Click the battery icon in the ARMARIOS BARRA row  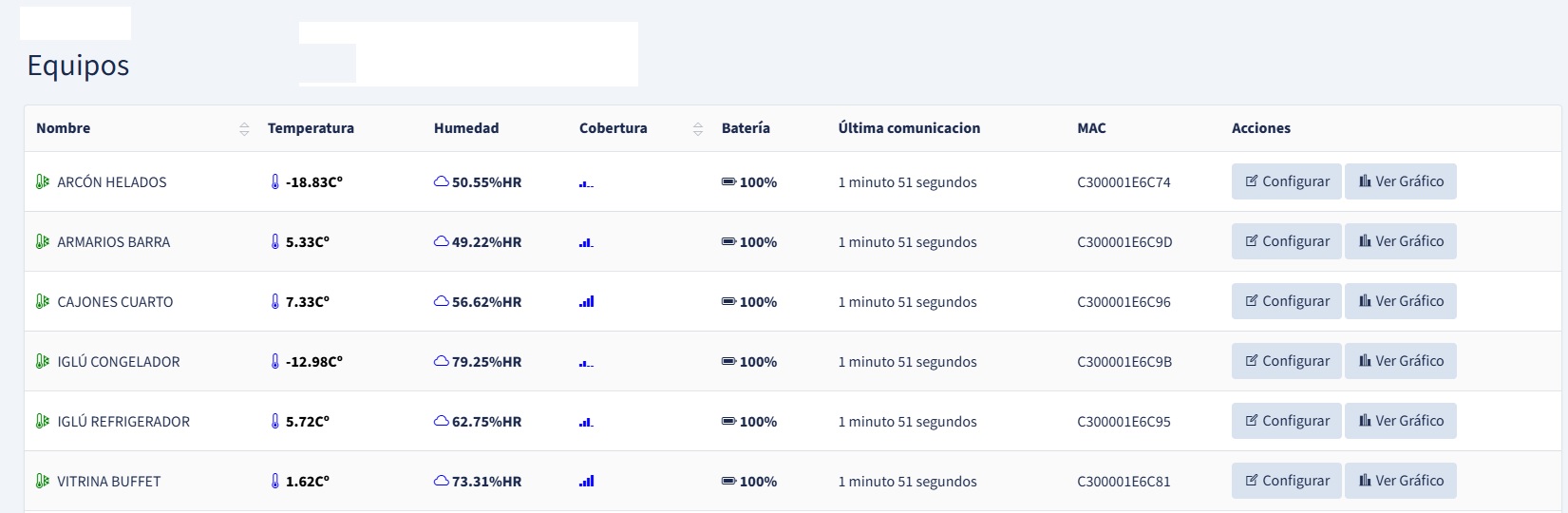point(728,241)
